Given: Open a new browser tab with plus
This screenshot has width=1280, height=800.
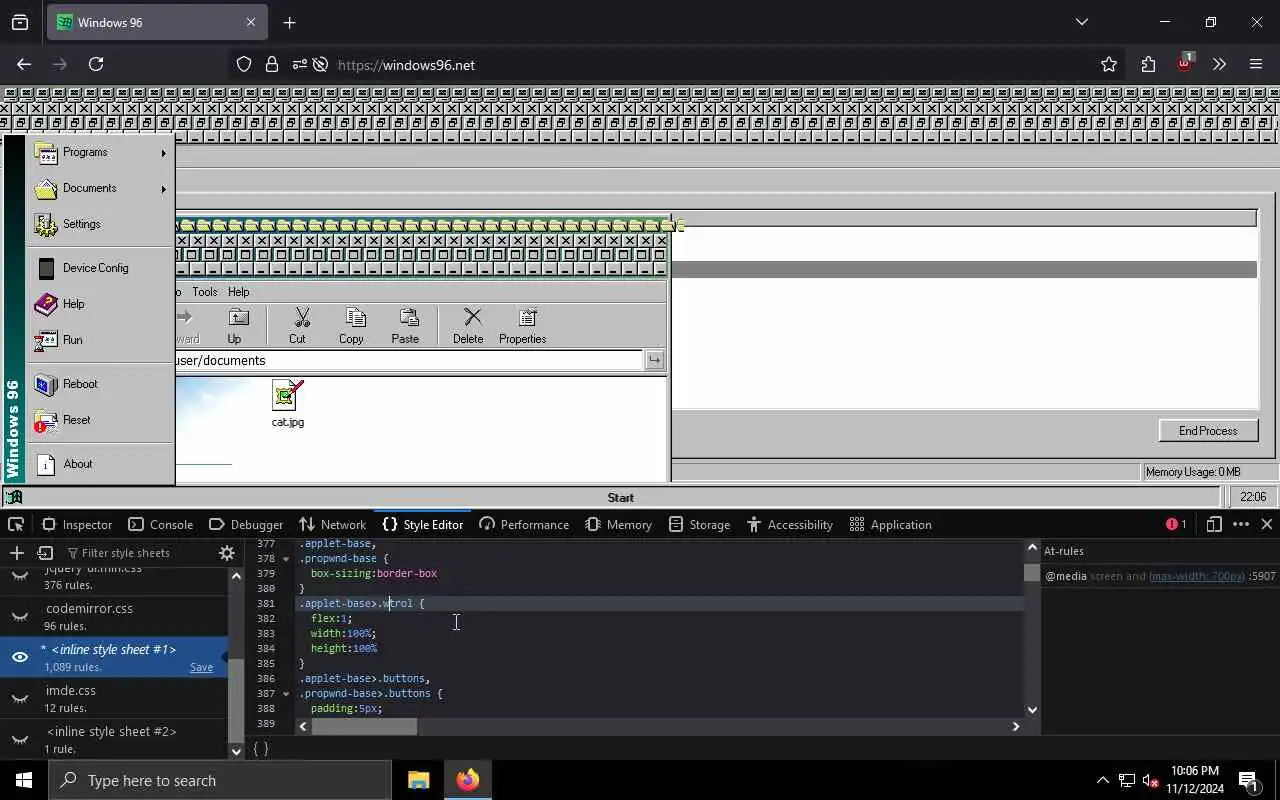Looking at the screenshot, I should 289,22.
